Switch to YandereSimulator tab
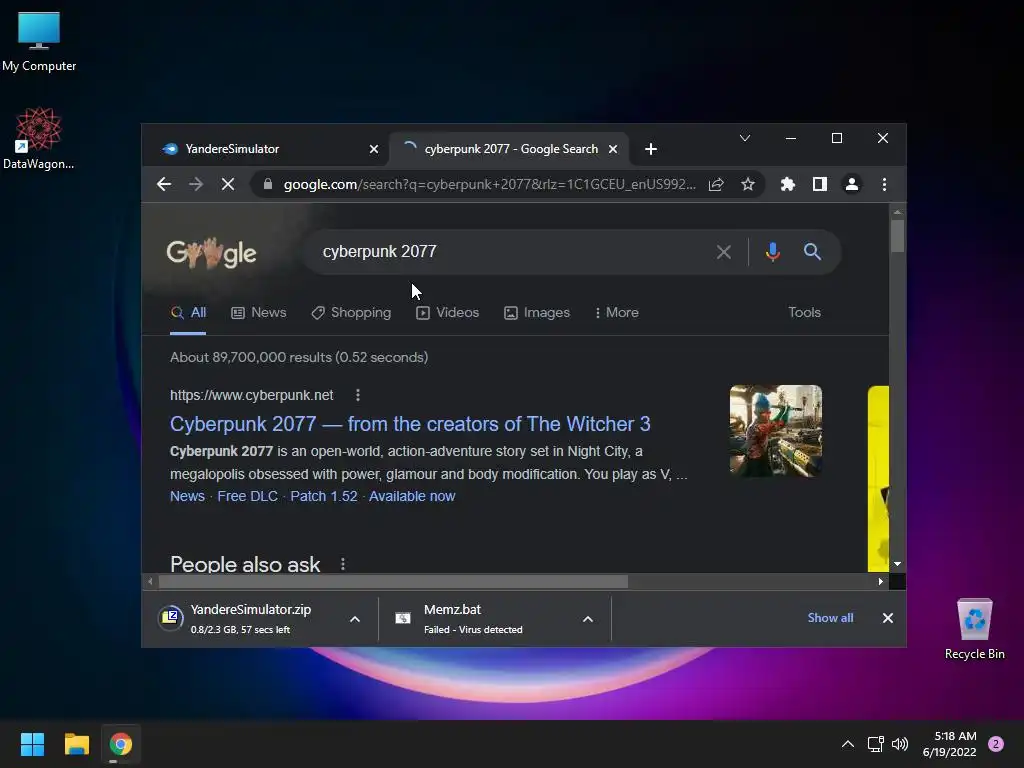 pyautogui.click(x=266, y=149)
